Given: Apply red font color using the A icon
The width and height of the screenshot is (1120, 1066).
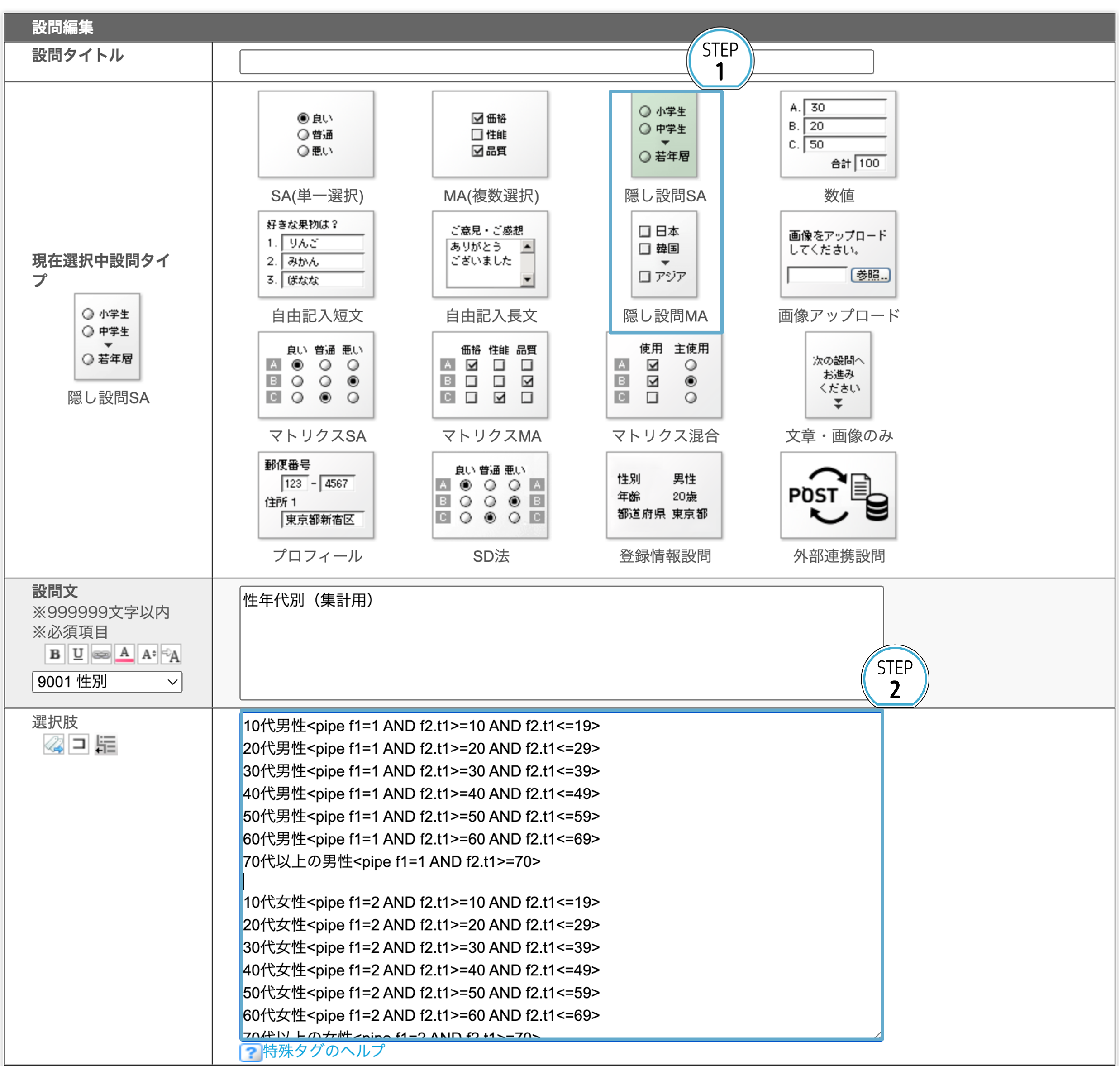Looking at the screenshot, I should [125, 654].
